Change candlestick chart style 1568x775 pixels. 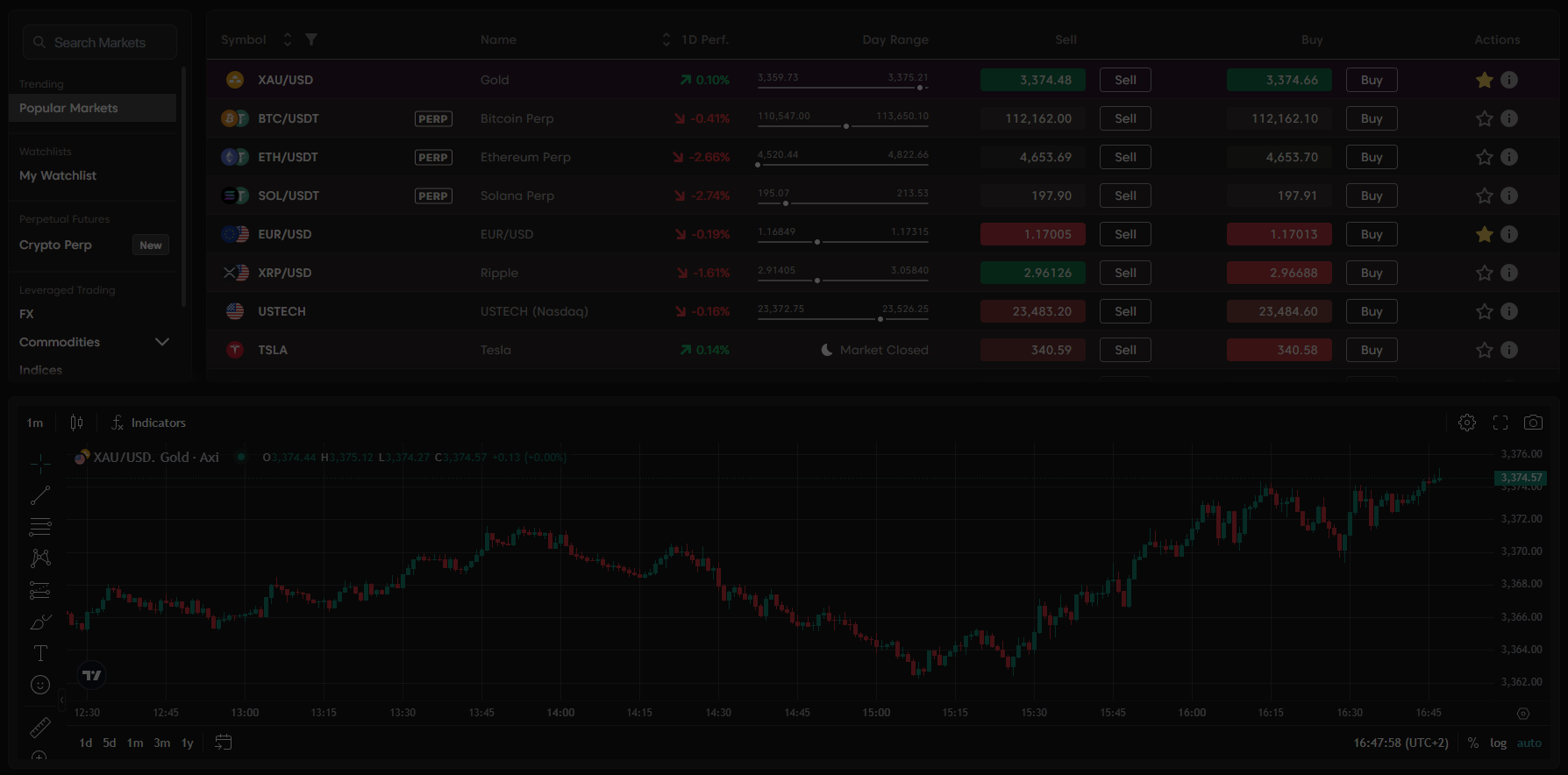76,423
